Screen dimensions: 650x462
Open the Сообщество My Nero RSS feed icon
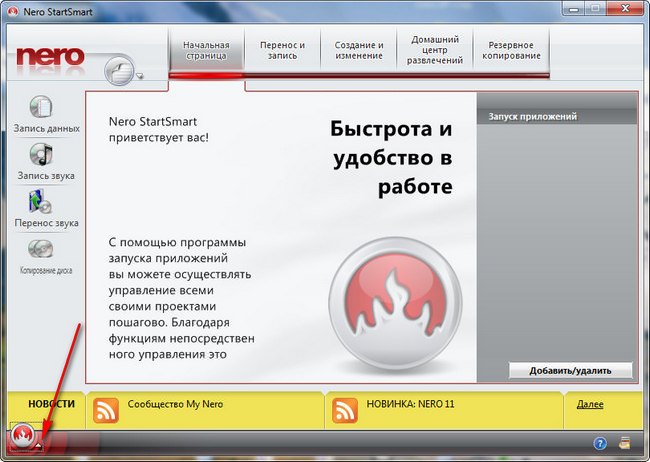coord(106,411)
